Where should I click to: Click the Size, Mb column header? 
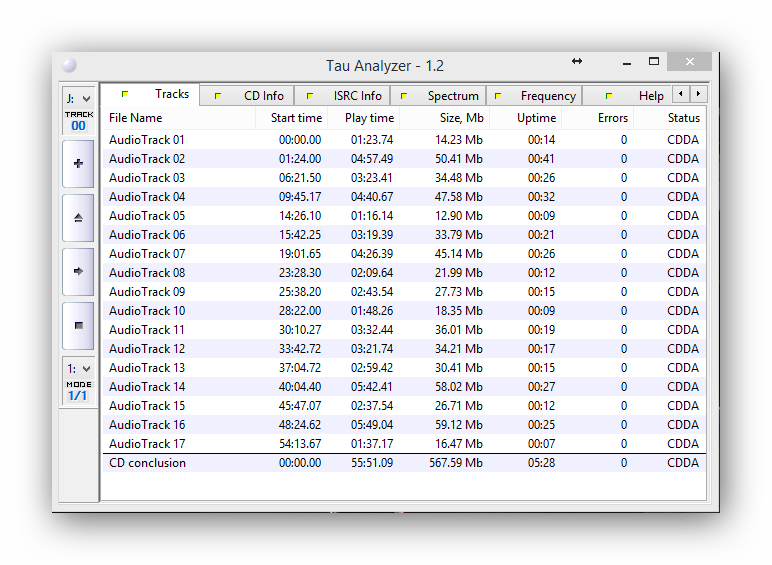pyautogui.click(x=461, y=118)
